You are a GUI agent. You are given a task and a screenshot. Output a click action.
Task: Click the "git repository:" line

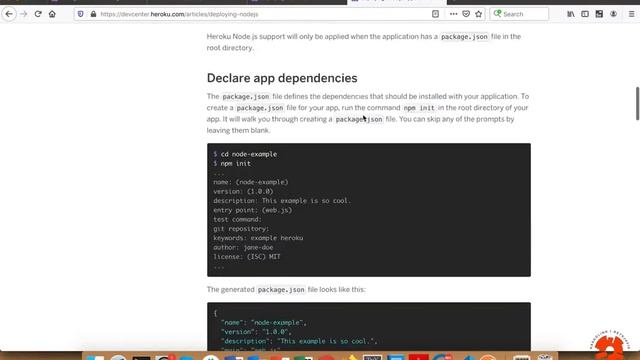[x=241, y=229]
